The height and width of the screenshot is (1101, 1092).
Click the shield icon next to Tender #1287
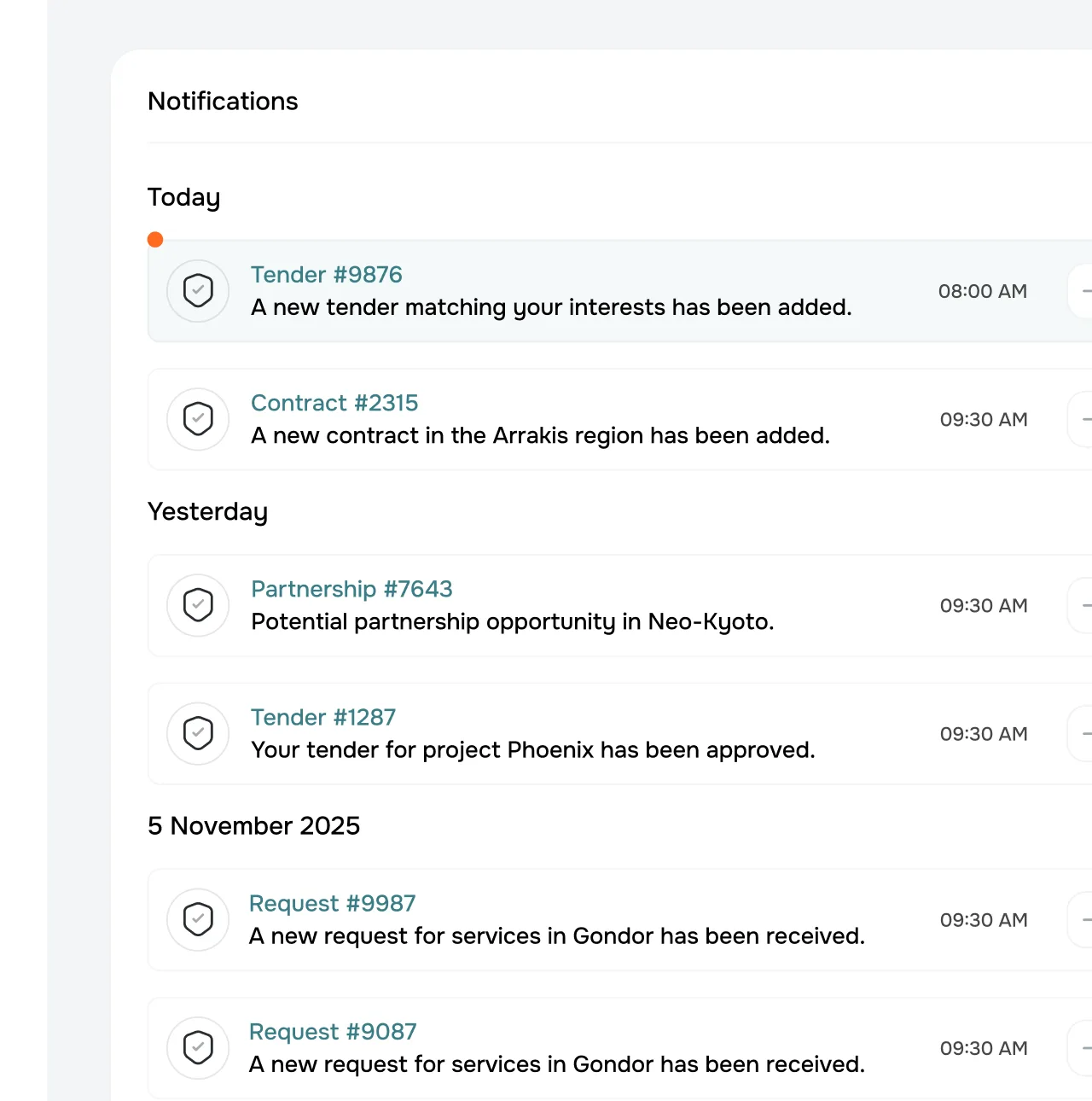pyautogui.click(x=198, y=733)
